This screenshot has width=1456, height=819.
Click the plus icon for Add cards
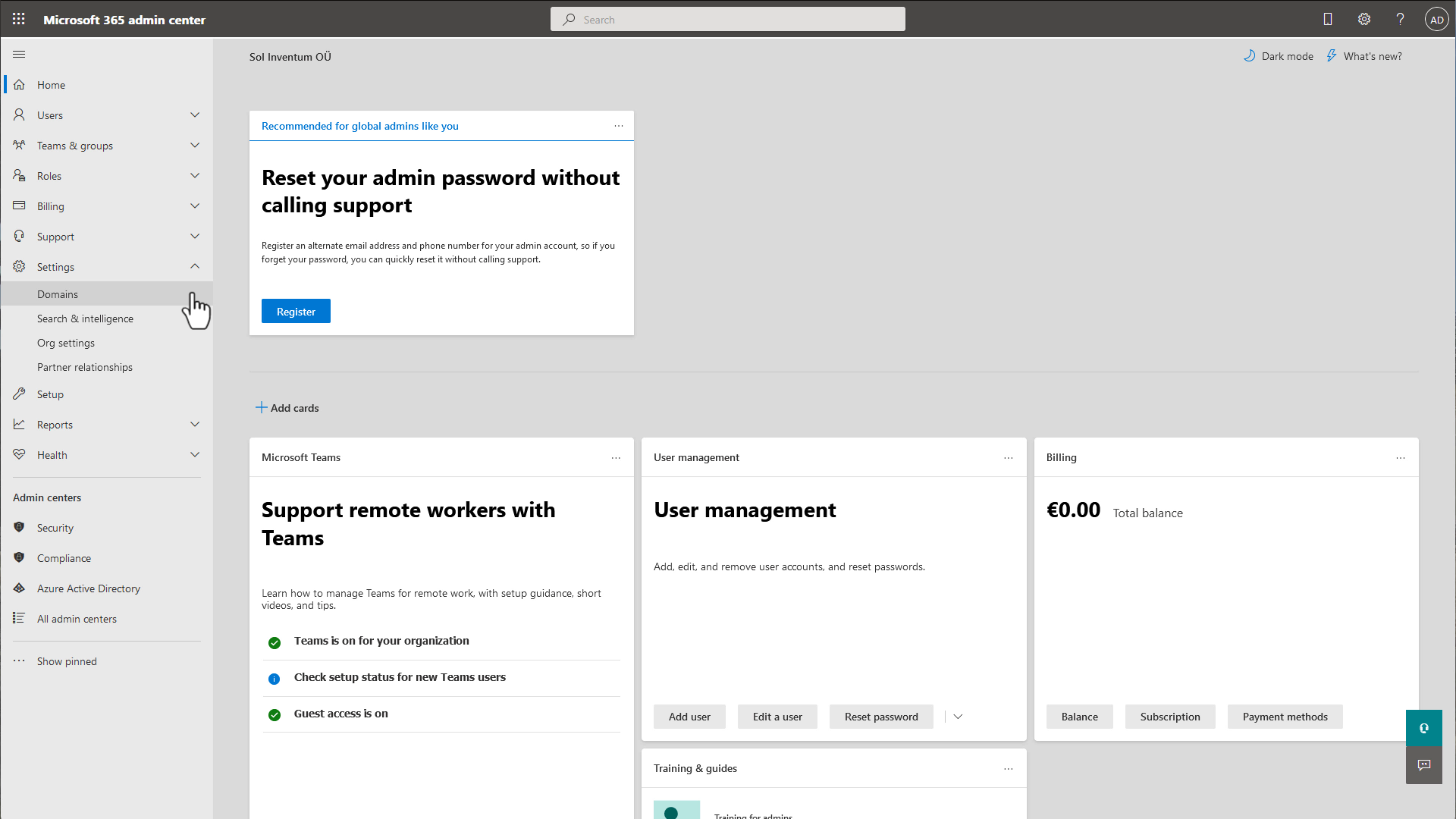pos(261,408)
